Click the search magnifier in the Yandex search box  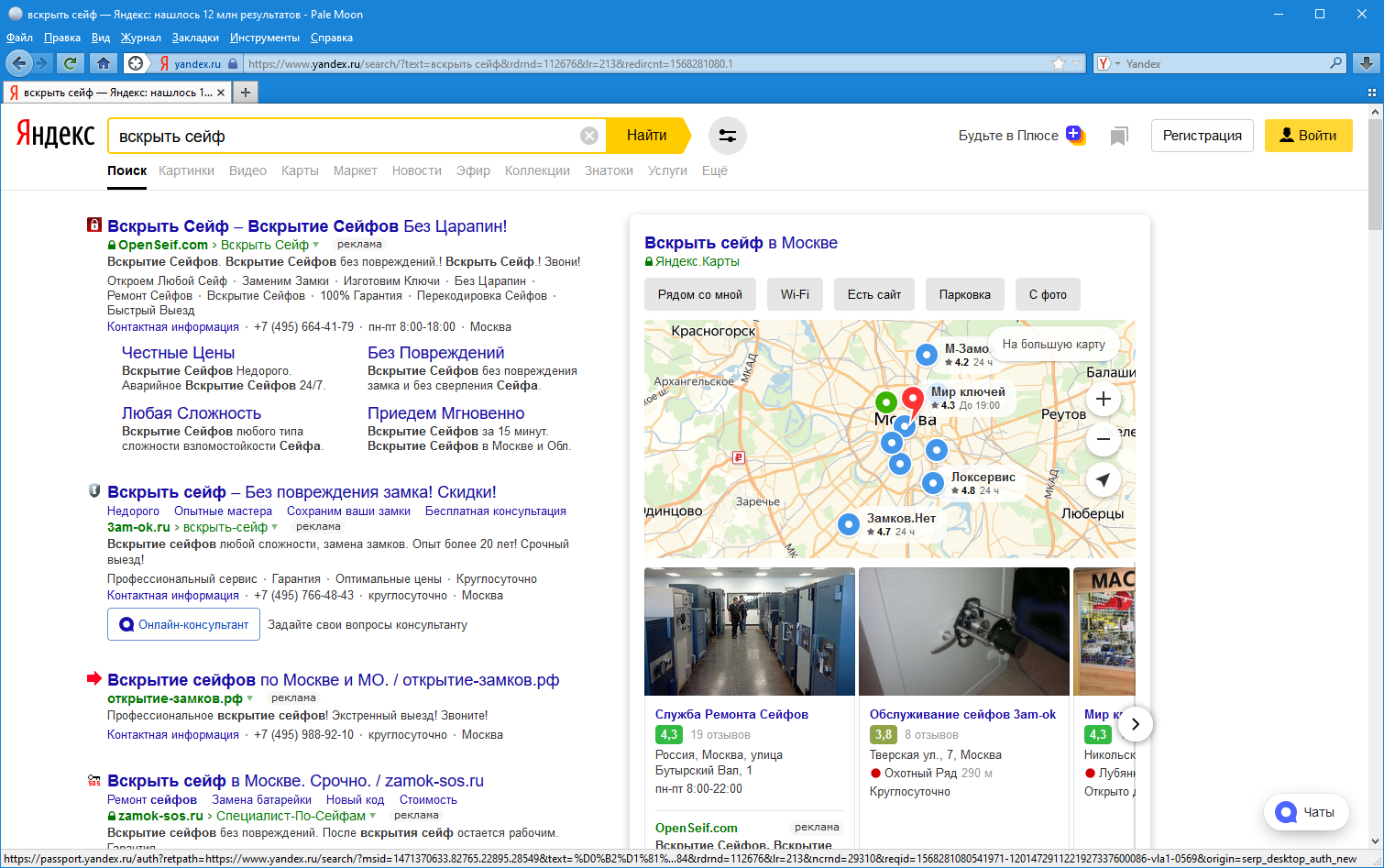[x=1336, y=63]
